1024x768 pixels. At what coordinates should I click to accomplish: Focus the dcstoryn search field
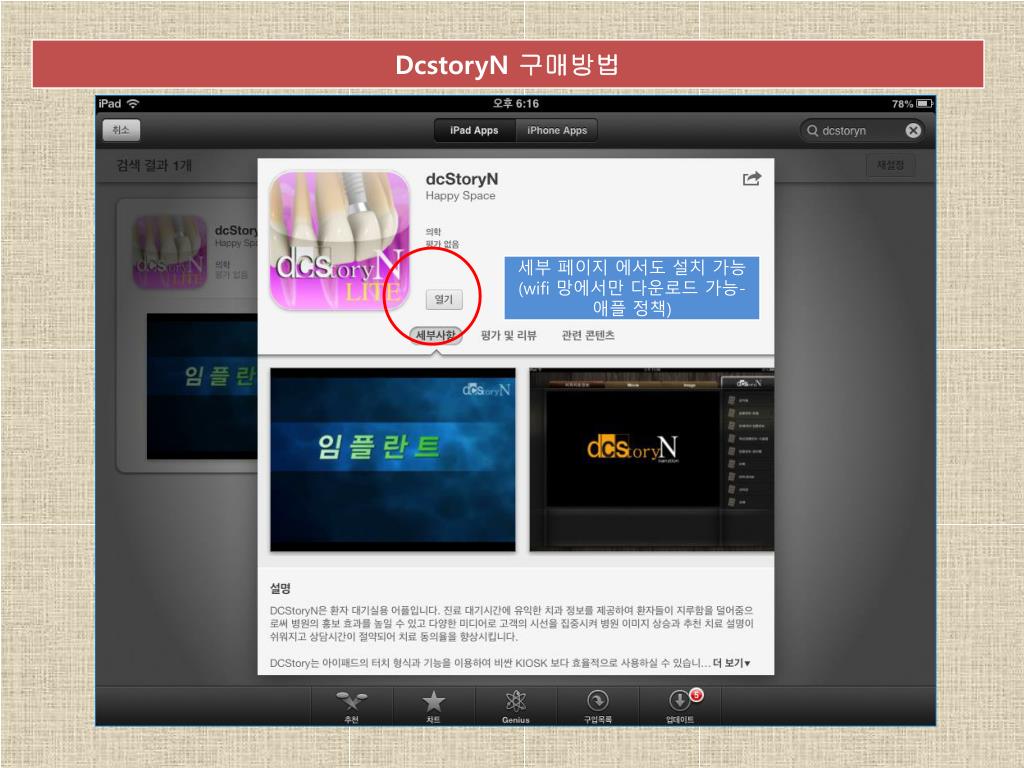862,131
